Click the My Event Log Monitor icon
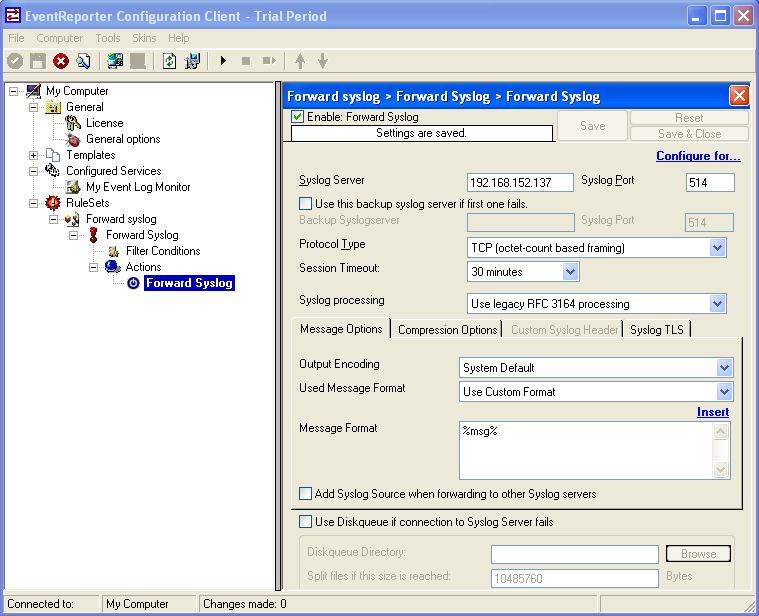This screenshot has height=616, width=759. coord(73,187)
